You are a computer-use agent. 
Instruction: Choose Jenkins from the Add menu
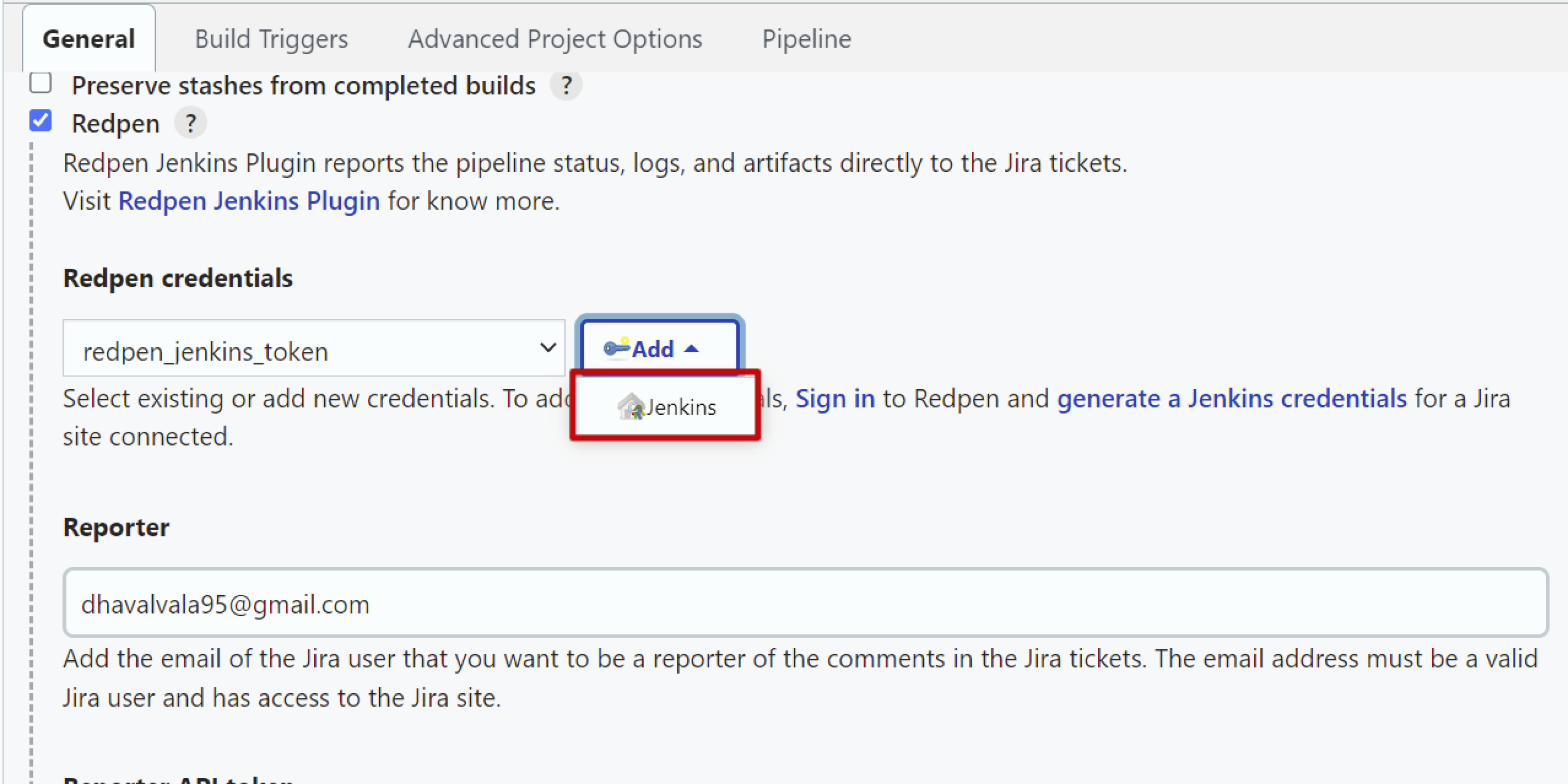click(x=666, y=406)
